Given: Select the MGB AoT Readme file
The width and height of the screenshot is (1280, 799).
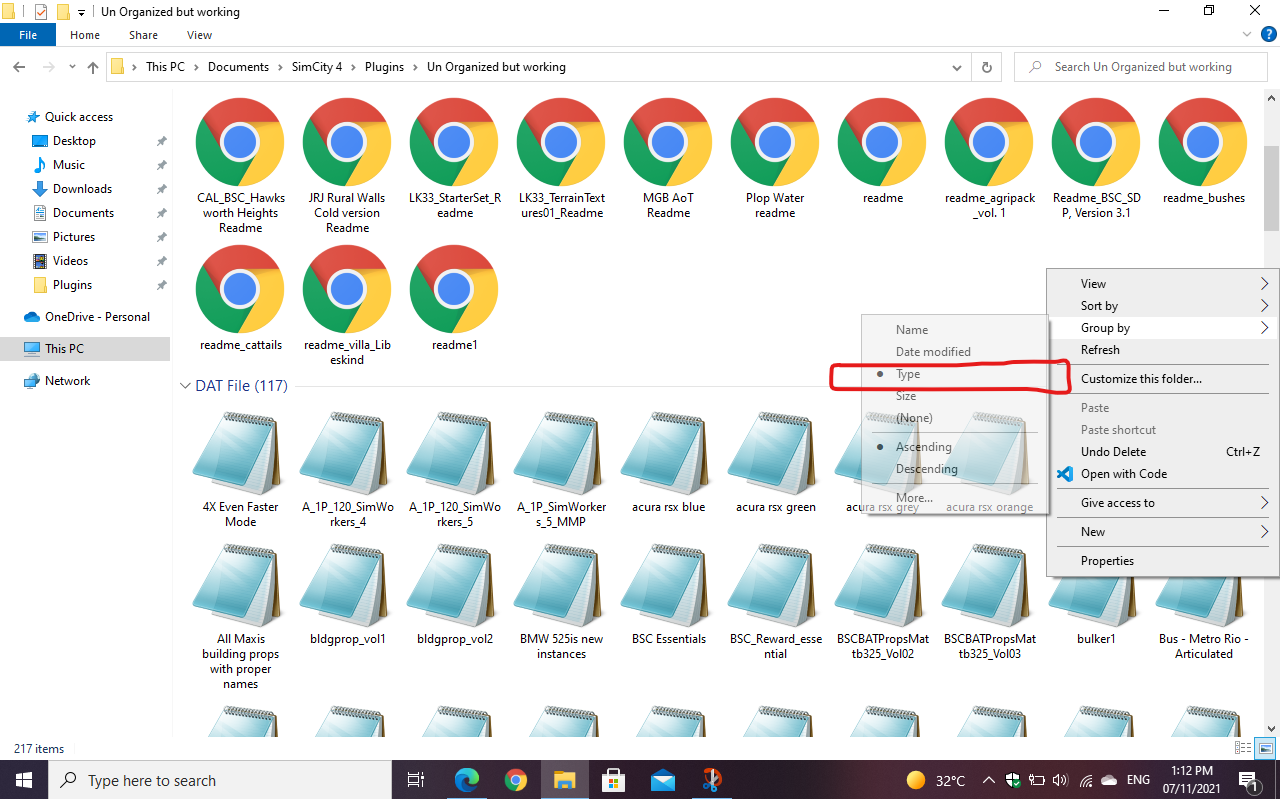Looking at the screenshot, I should point(668,158).
